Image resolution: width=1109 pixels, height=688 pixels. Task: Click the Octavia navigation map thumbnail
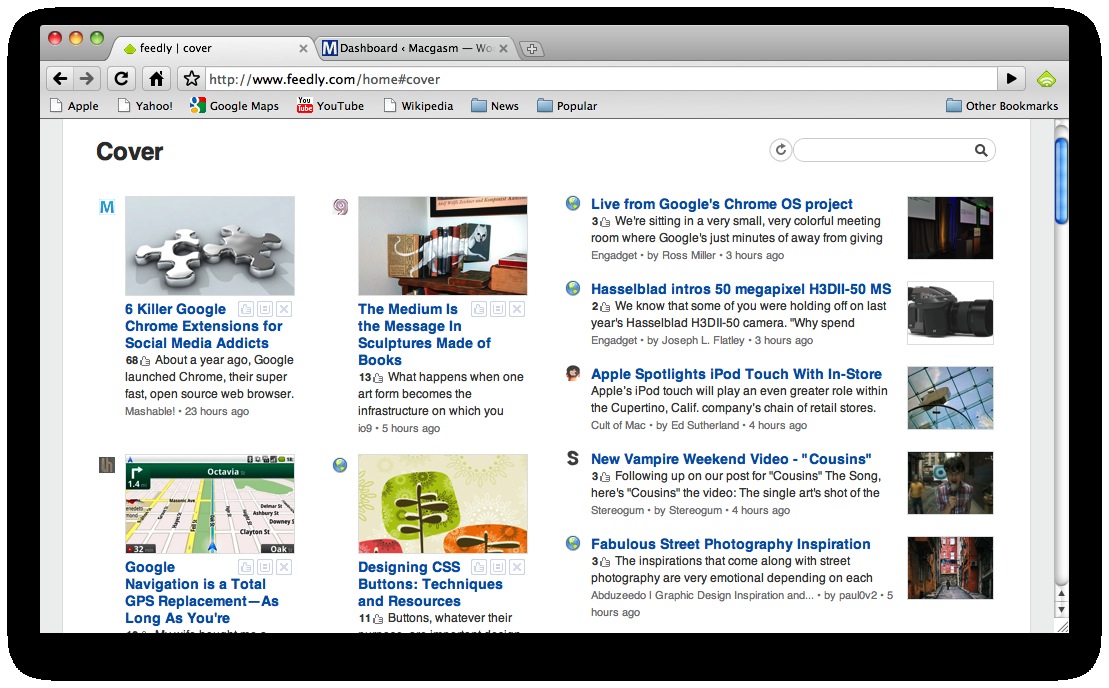click(x=210, y=503)
